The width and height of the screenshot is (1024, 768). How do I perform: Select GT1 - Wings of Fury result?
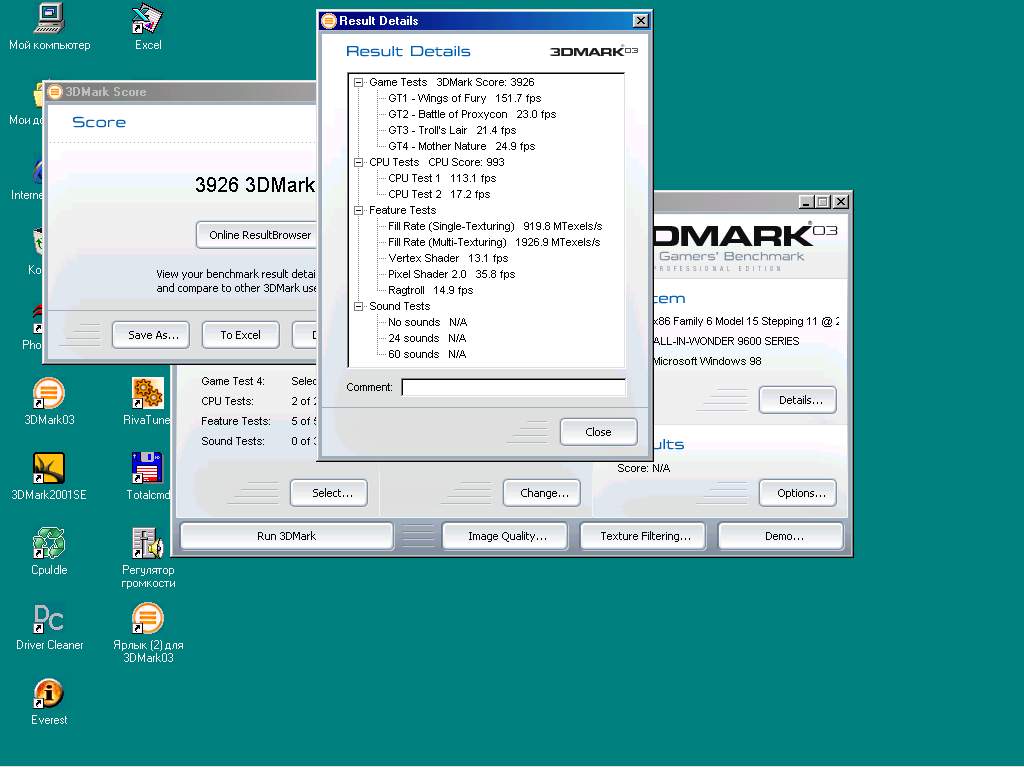pyautogui.click(x=437, y=98)
